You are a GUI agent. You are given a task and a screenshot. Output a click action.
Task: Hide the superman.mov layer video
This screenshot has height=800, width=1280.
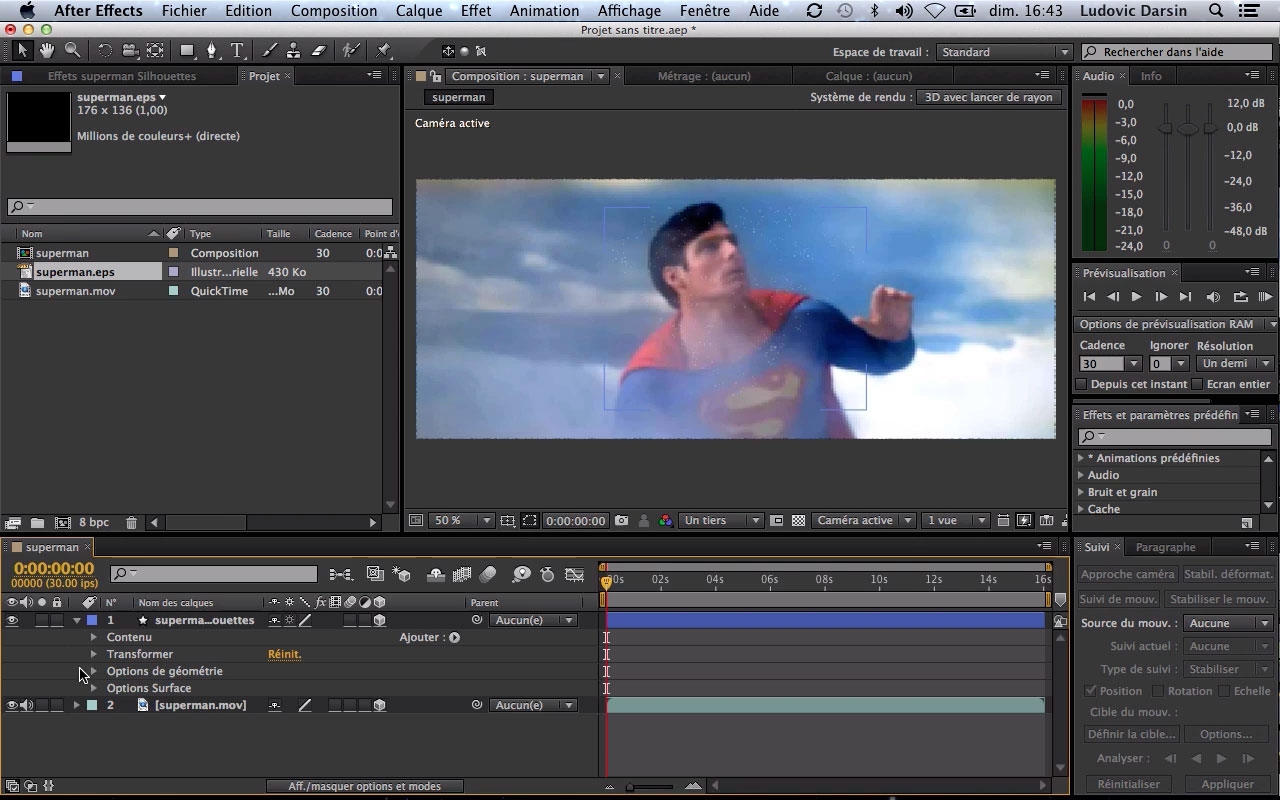[x=12, y=705]
